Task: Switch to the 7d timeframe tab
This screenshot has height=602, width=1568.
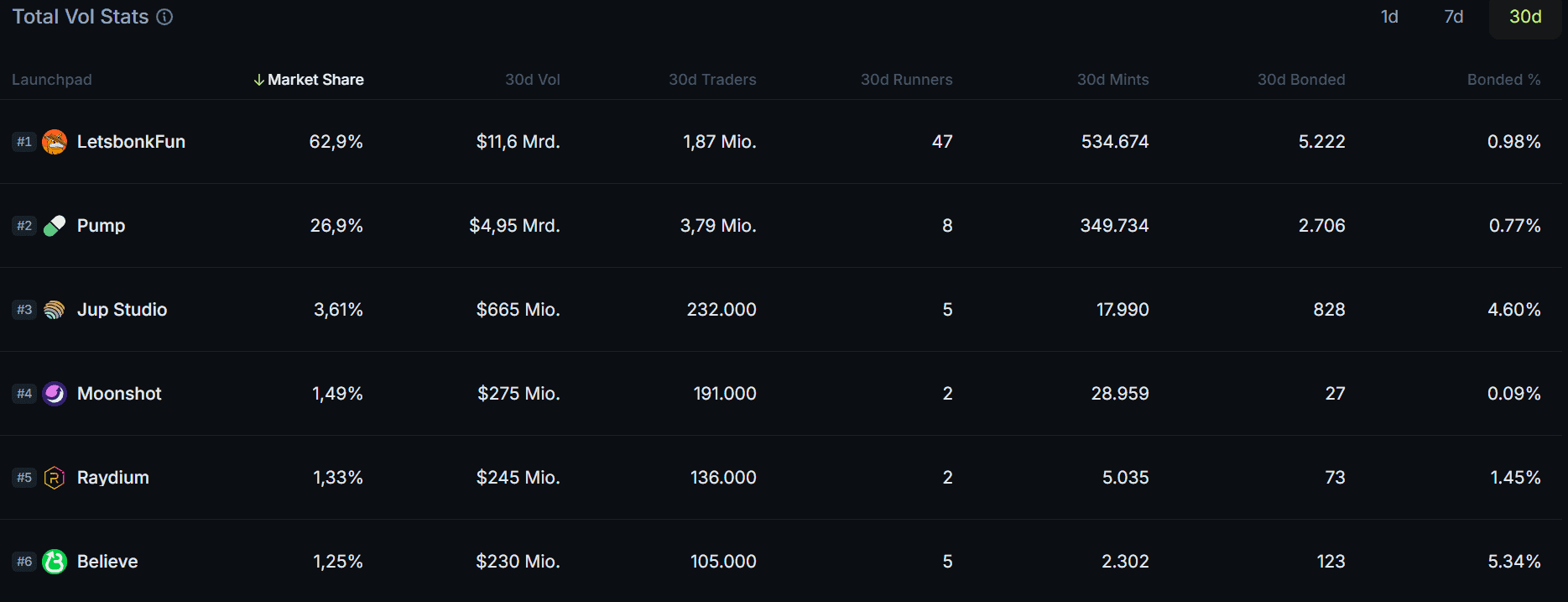Action: pos(1454,17)
